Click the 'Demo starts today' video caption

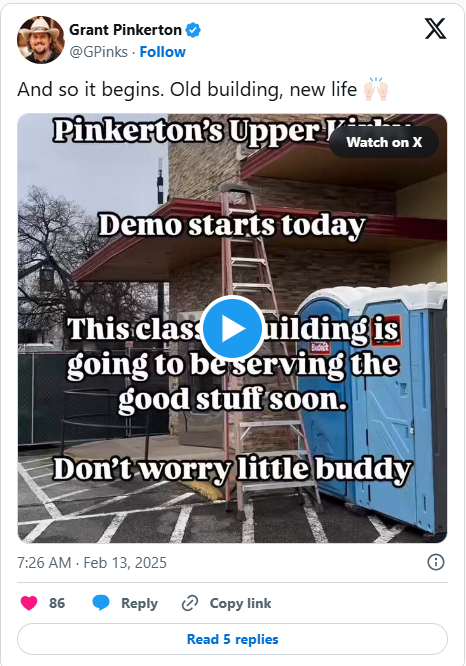(232, 225)
